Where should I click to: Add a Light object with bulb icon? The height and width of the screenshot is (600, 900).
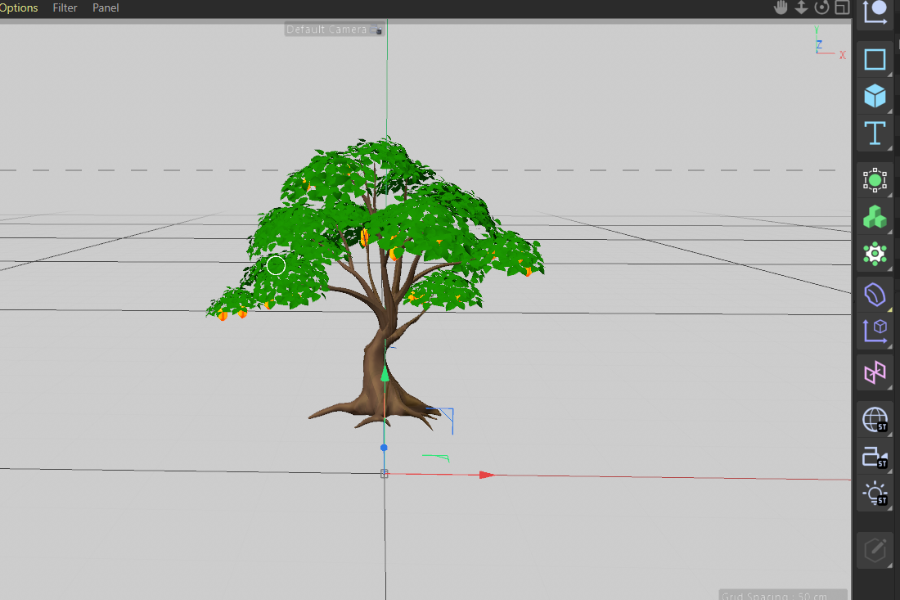875,494
